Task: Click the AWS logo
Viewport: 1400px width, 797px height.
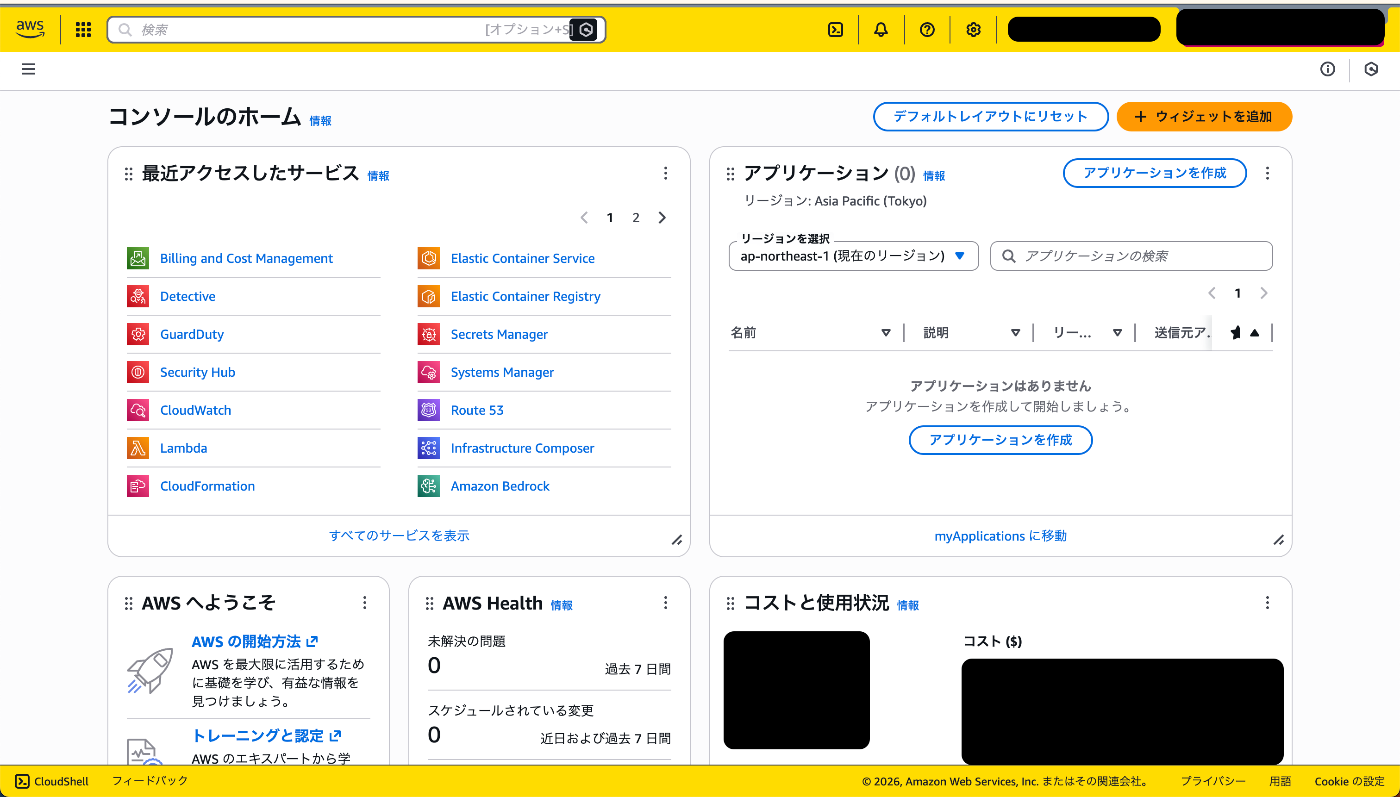Action: point(30,29)
